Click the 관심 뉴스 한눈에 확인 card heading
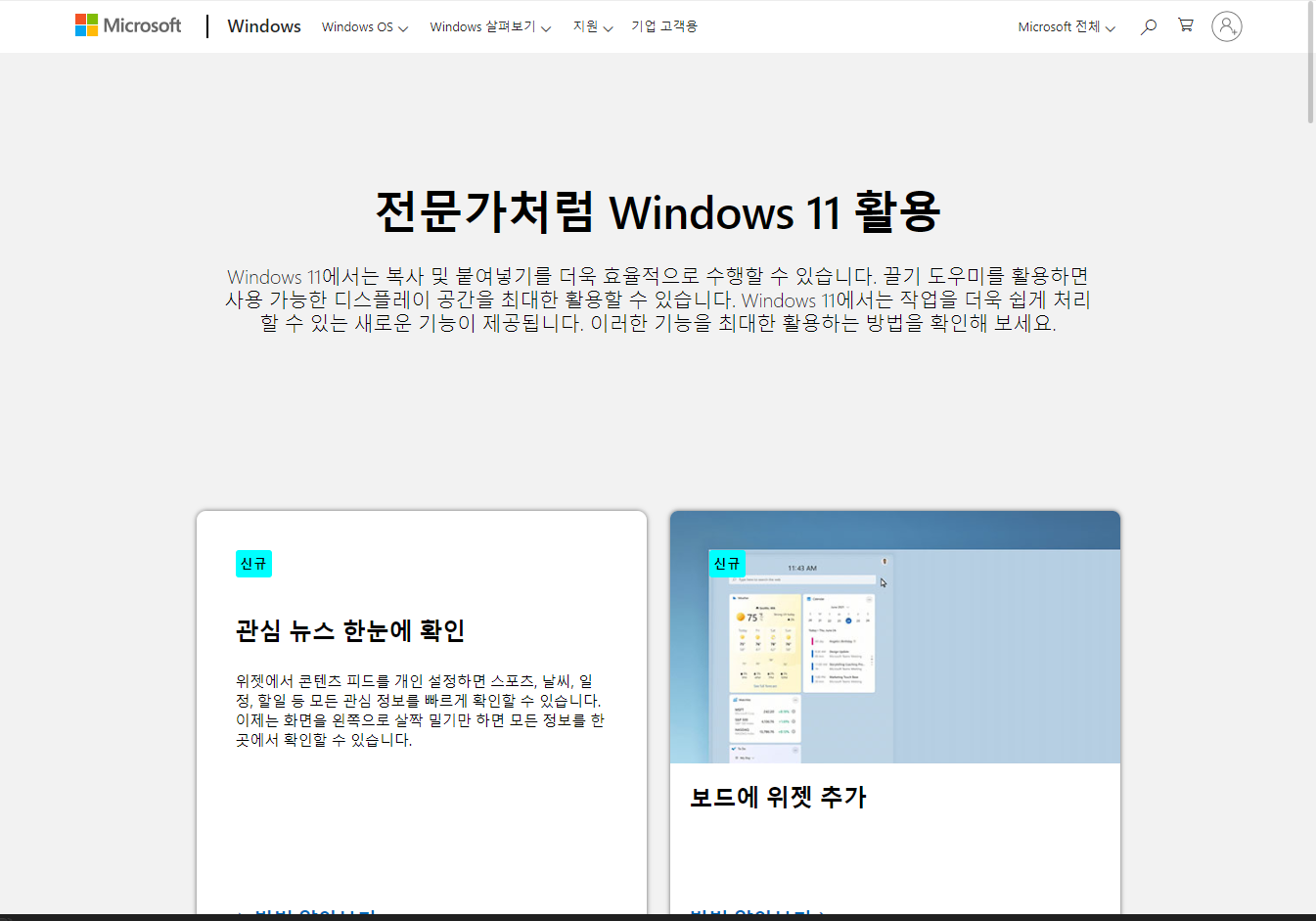The image size is (1316, 921). click(x=350, y=630)
